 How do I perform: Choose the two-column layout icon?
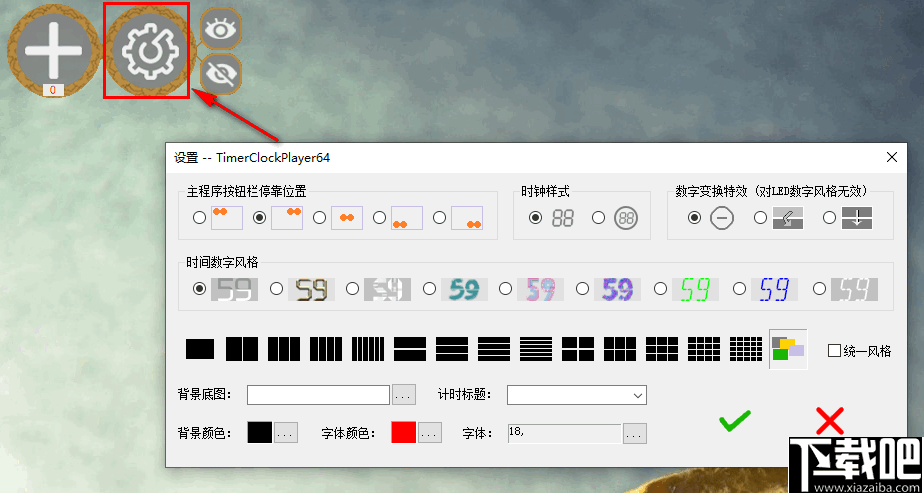242,349
